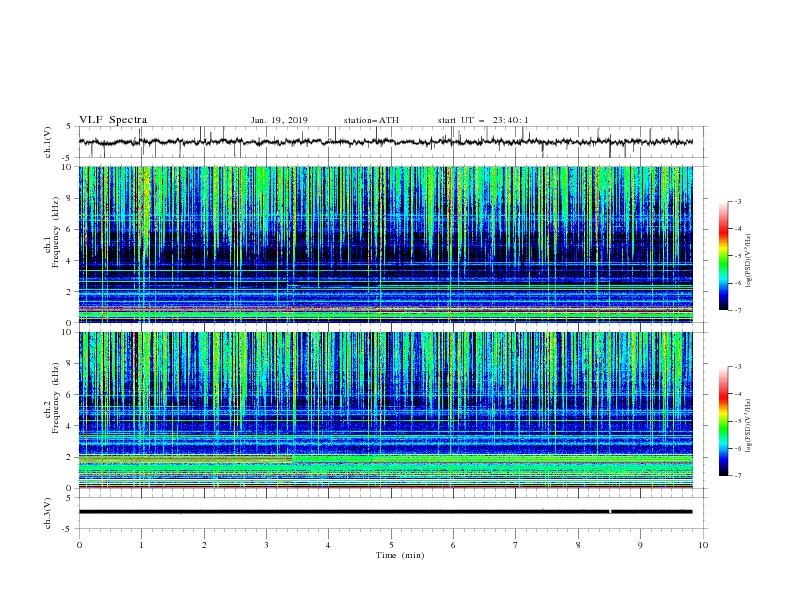Click the '-7' tick on lower color bar
Image resolution: width=792 pixels, height=612 pixels.
pyautogui.click(x=737, y=475)
